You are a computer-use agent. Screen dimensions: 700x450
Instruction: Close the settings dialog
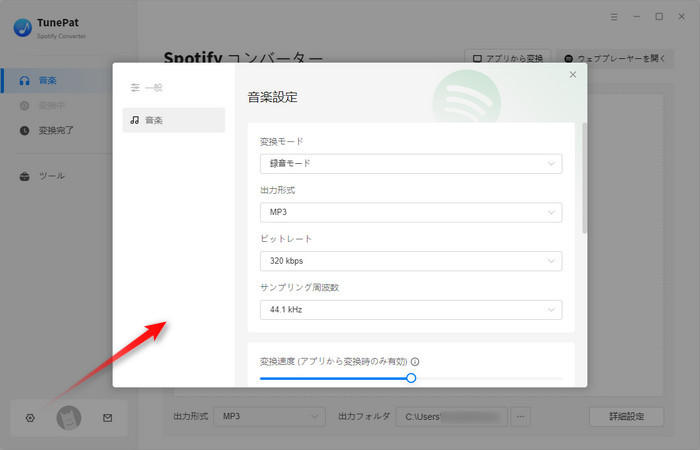coord(573,75)
